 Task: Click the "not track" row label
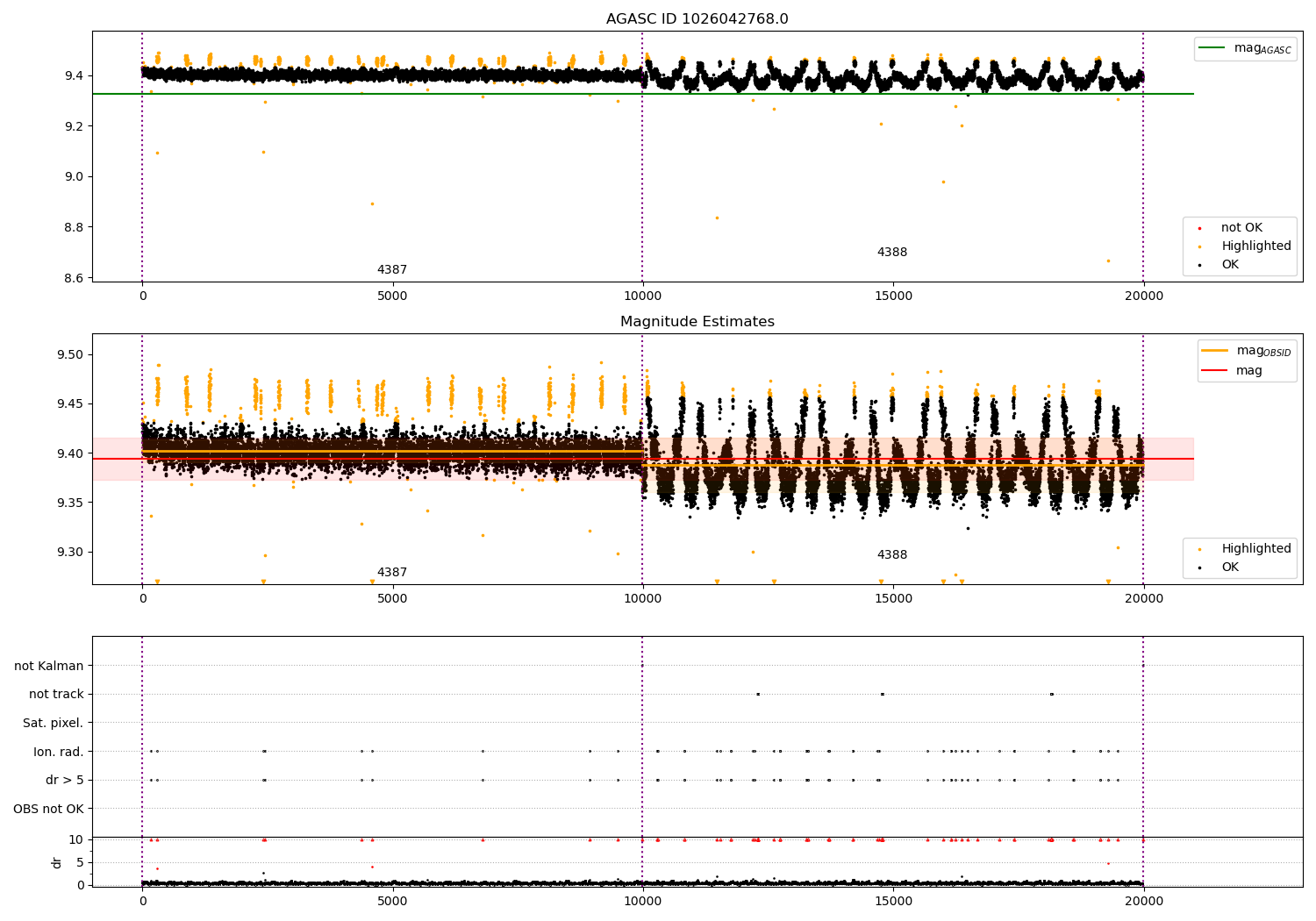click(56, 695)
